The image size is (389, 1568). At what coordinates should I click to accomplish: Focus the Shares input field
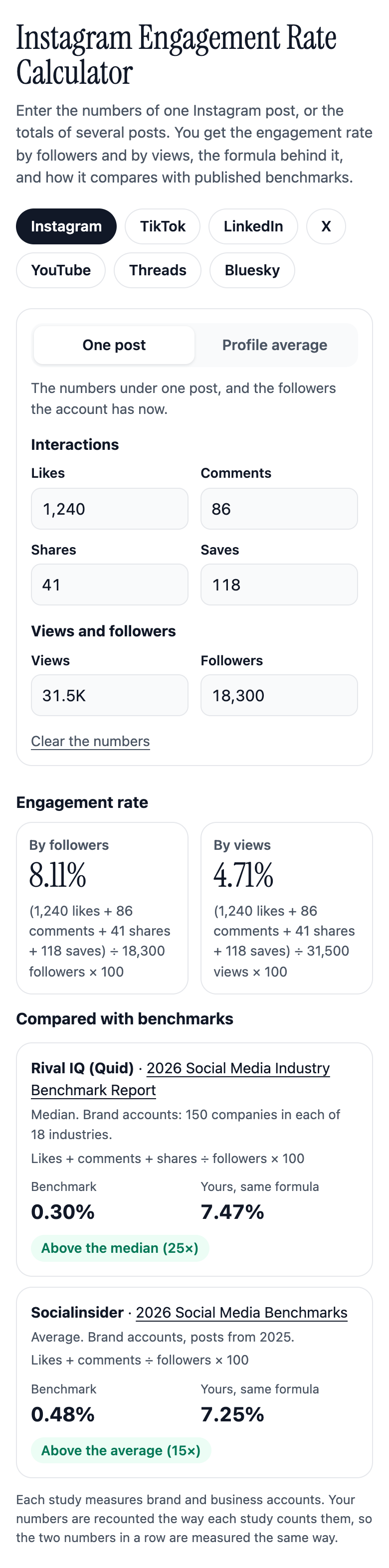coord(110,585)
